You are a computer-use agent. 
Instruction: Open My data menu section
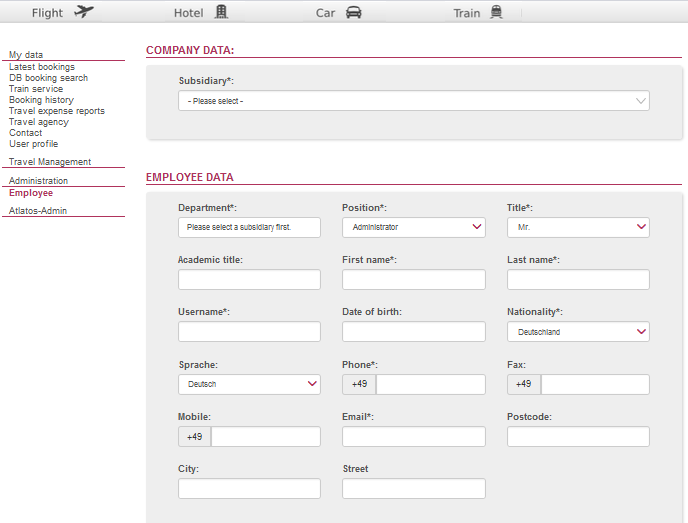[26, 54]
